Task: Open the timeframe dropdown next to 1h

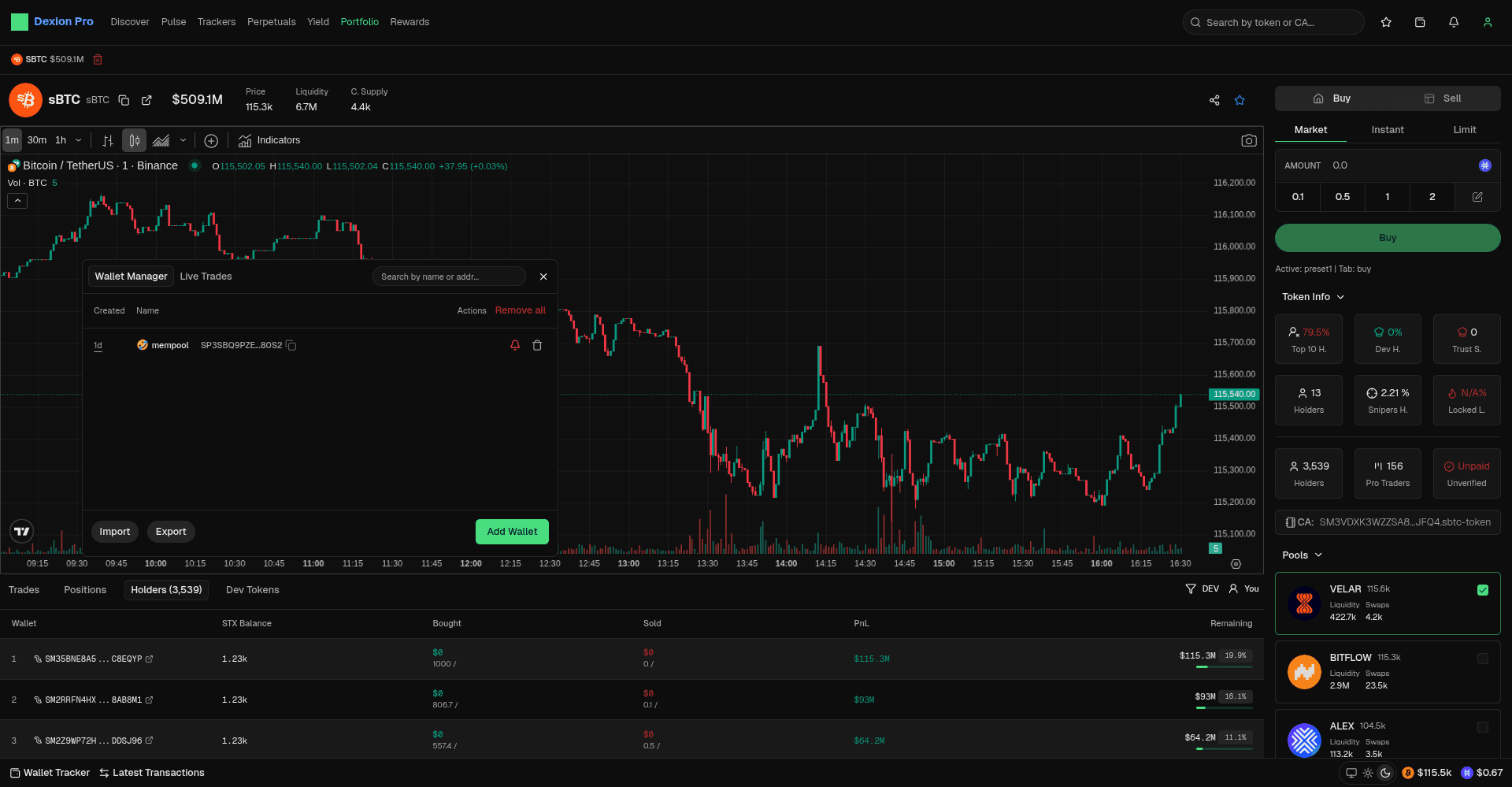Action: pos(78,140)
